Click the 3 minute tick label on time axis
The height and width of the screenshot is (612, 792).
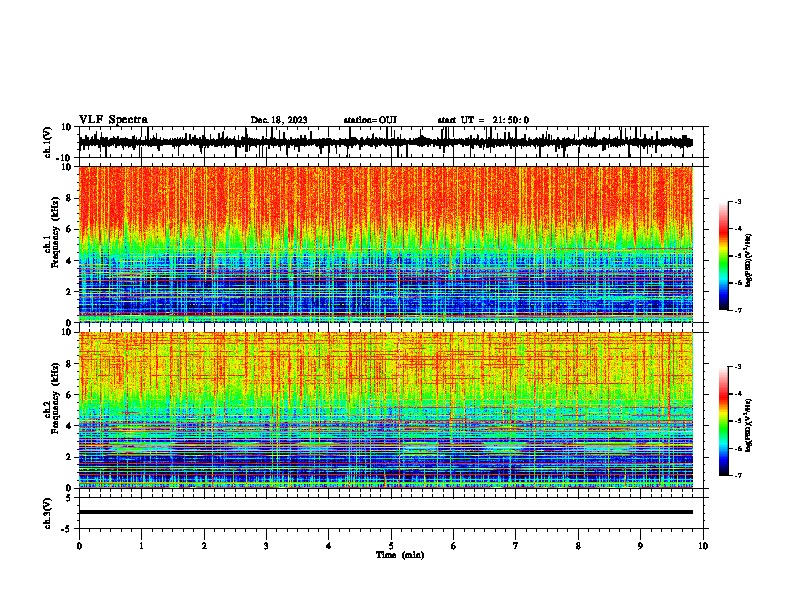coord(266,546)
